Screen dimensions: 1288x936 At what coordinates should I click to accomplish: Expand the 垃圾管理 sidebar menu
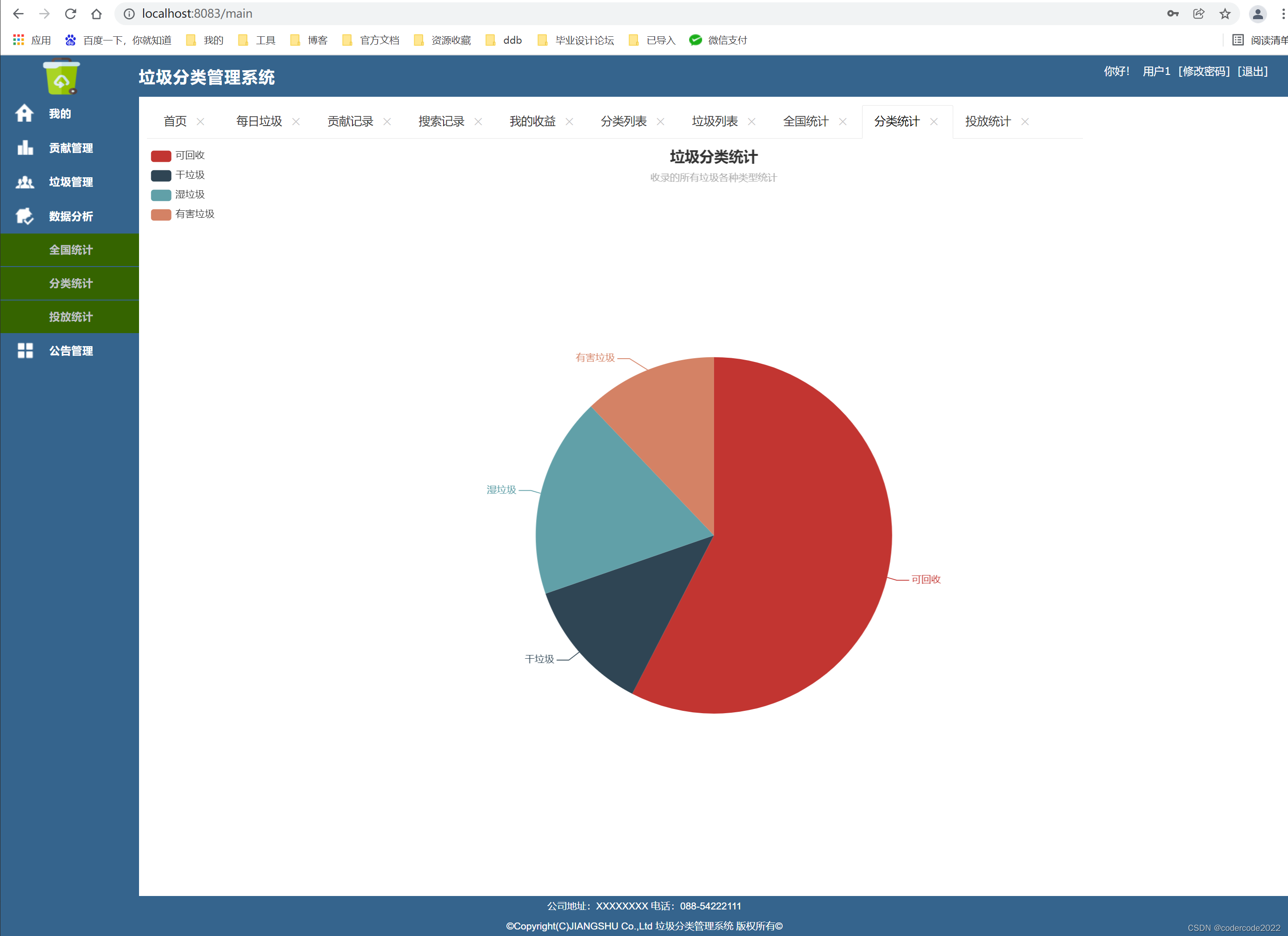tap(70, 182)
